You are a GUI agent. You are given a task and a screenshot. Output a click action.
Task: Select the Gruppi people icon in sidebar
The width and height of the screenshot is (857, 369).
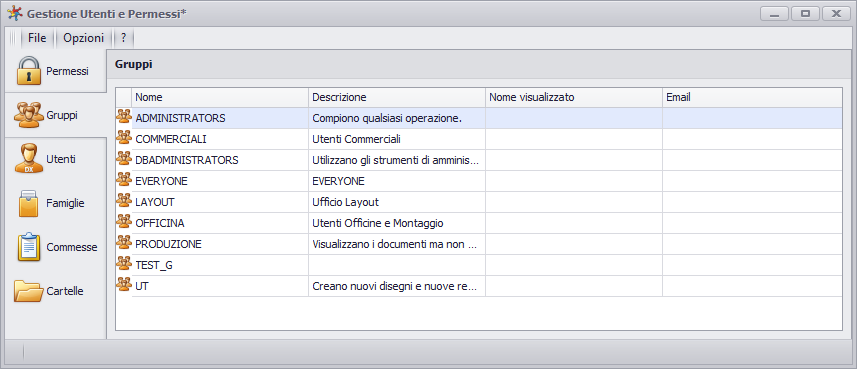[29, 115]
